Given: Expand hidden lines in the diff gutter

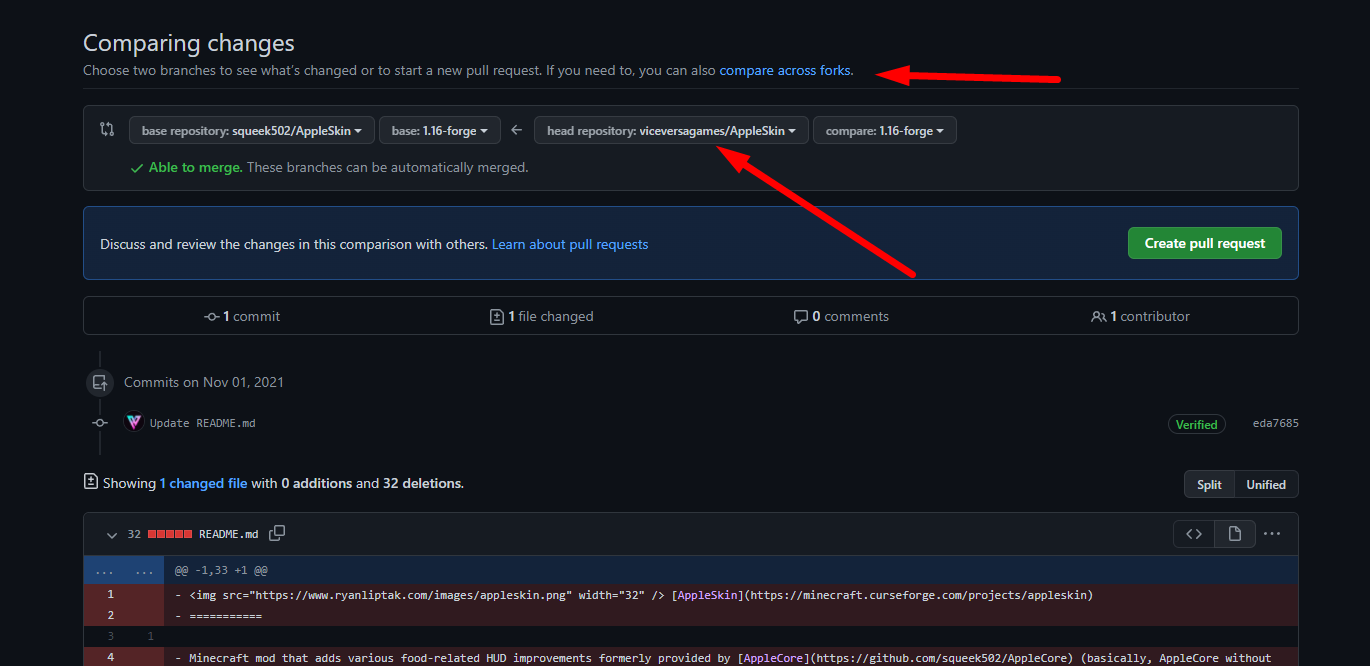Looking at the screenshot, I should (123, 569).
